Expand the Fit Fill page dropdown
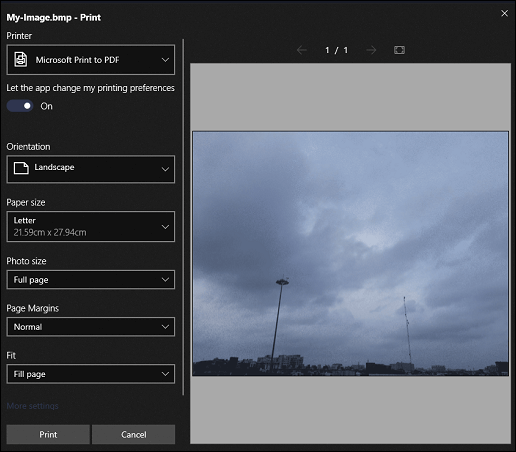Viewport: 516px width, 452px height. click(91, 374)
